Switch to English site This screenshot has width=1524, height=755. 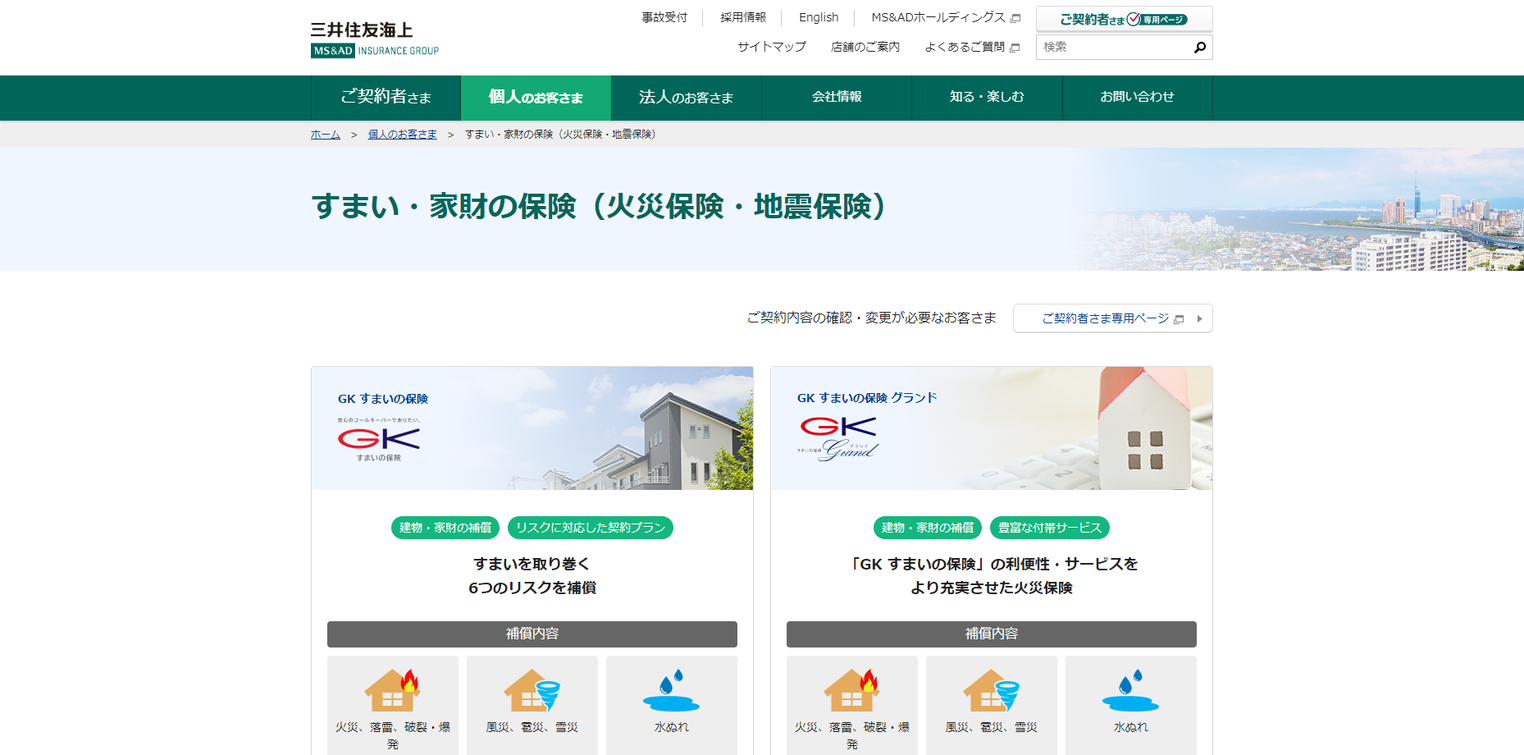(819, 18)
